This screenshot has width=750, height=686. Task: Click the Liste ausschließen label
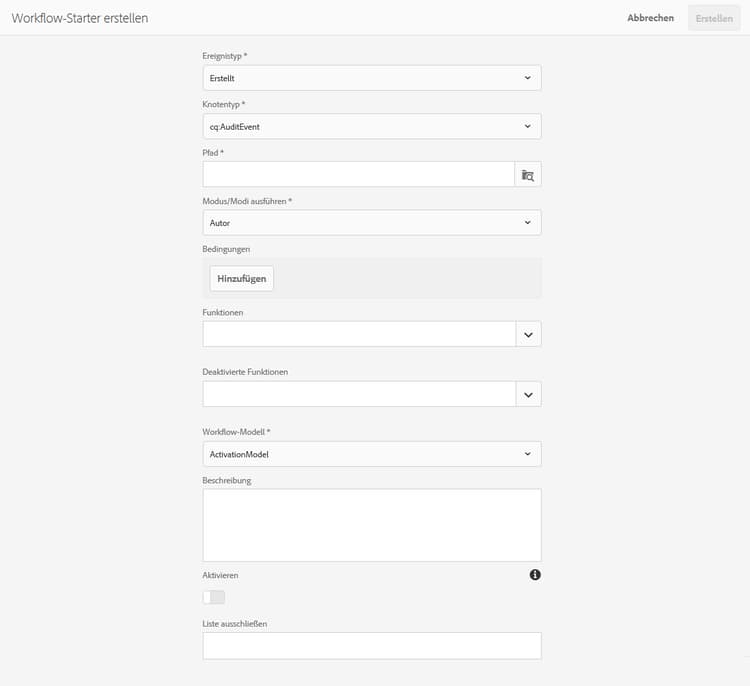(234, 624)
